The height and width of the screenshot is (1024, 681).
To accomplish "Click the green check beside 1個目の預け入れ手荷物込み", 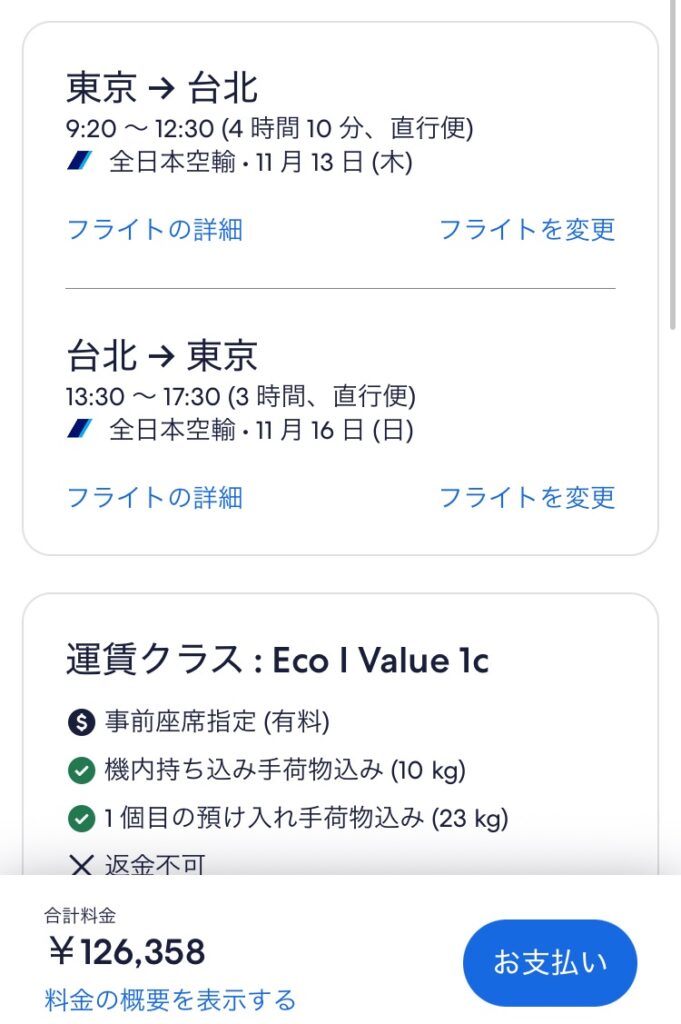I will 80,819.
